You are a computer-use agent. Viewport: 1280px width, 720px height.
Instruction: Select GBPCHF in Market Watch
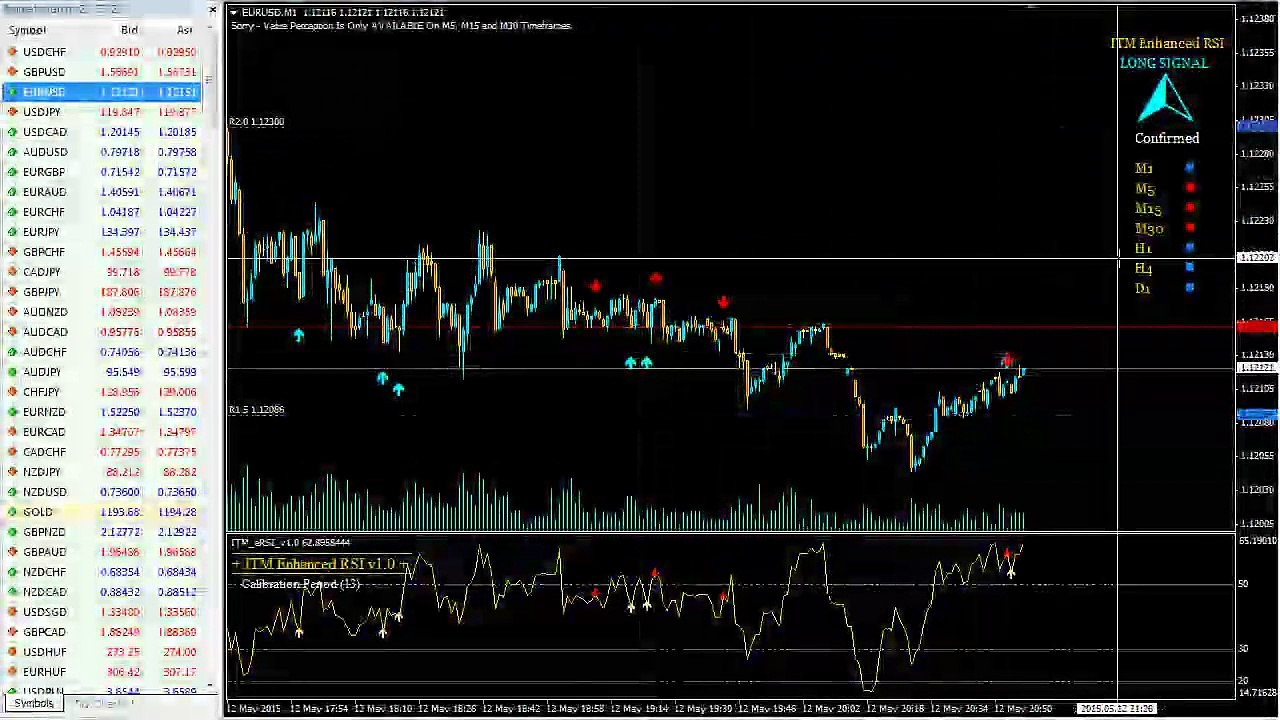102,252
